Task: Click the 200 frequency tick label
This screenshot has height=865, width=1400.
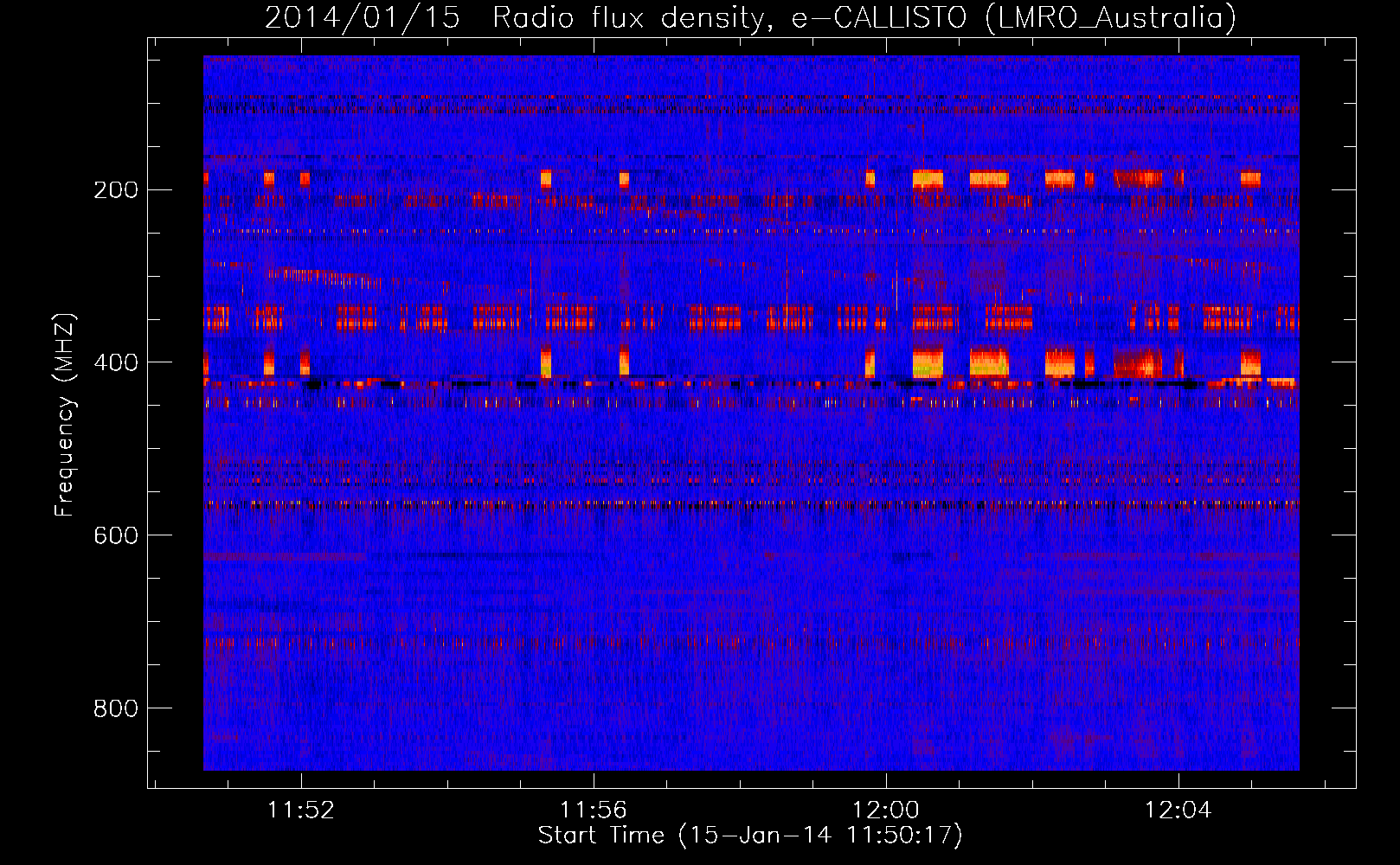Action: (116, 189)
